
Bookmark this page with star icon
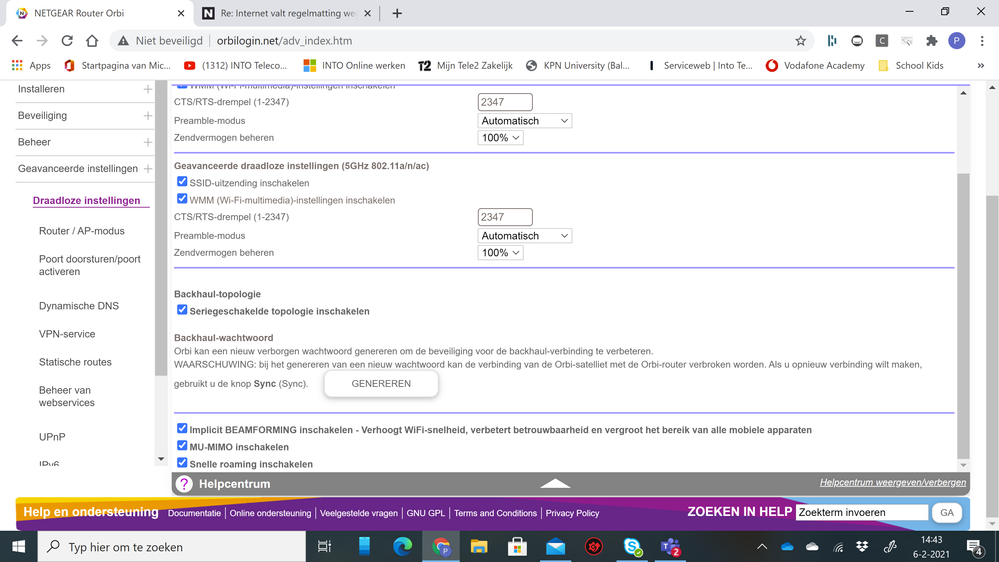[801, 41]
